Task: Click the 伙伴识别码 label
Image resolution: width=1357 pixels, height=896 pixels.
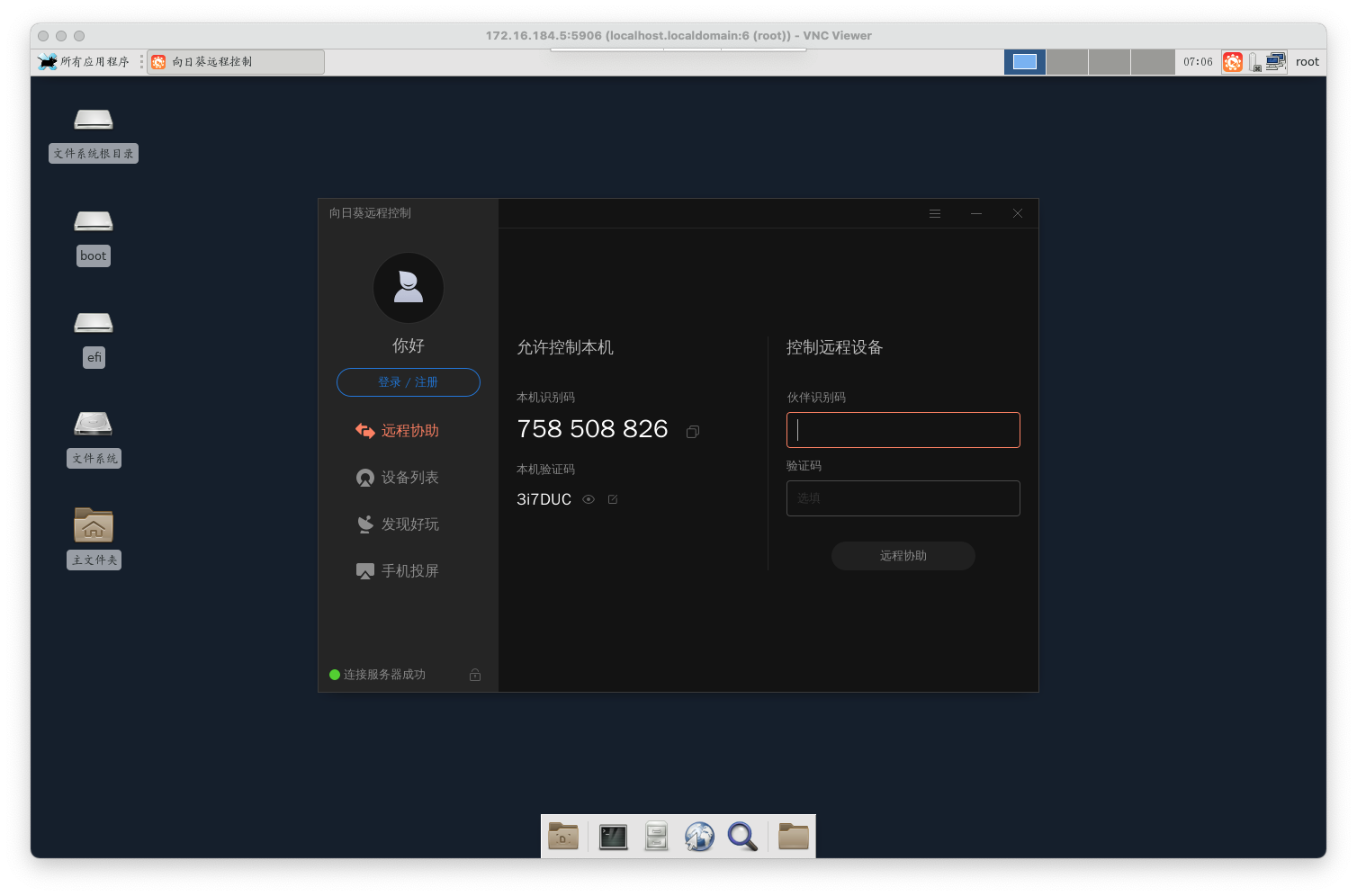Action: point(816,398)
